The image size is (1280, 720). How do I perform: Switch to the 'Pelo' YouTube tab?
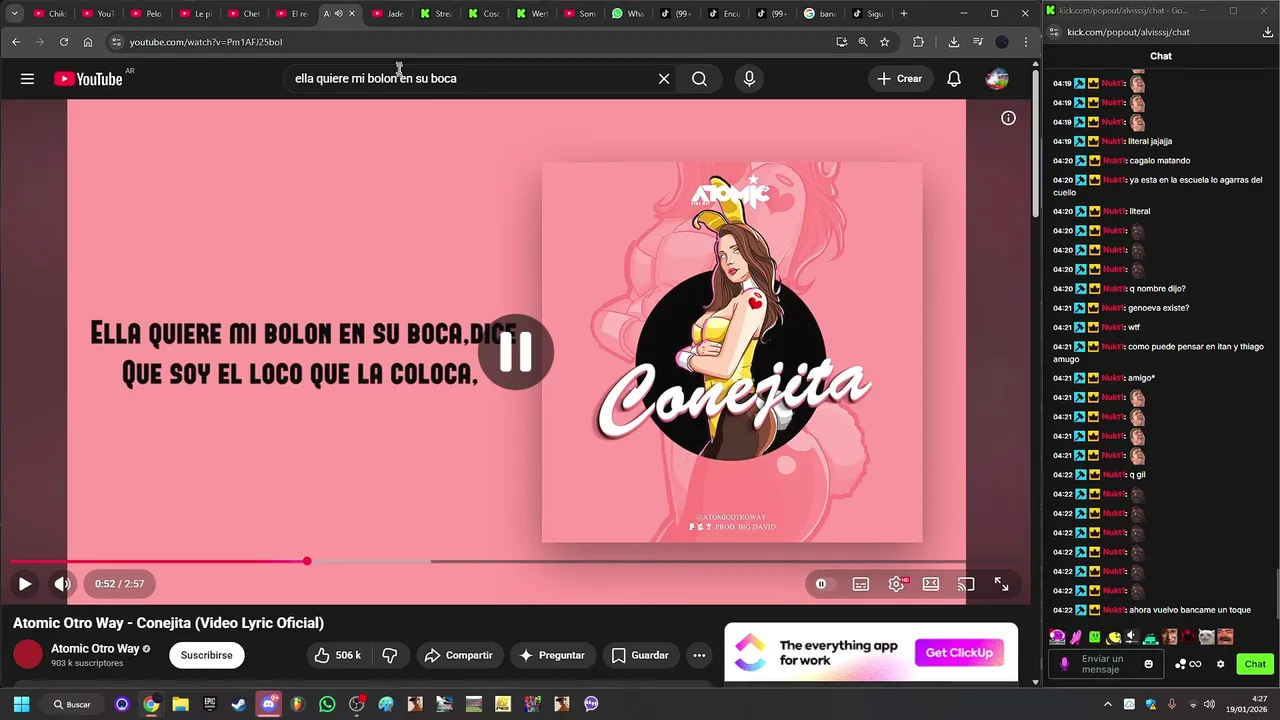146,14
